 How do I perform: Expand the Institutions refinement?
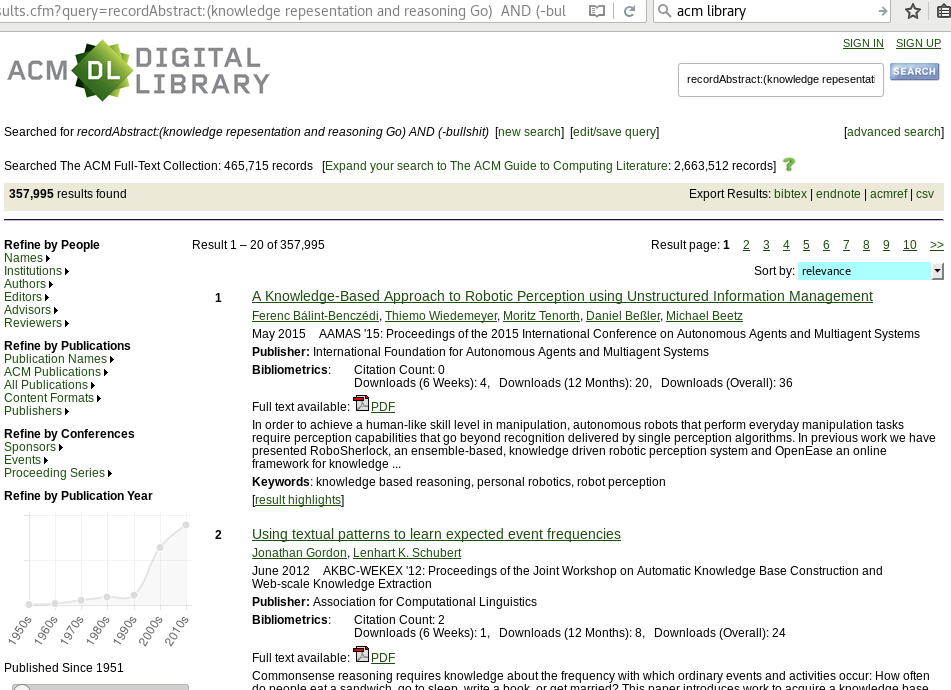coord(36,271)
